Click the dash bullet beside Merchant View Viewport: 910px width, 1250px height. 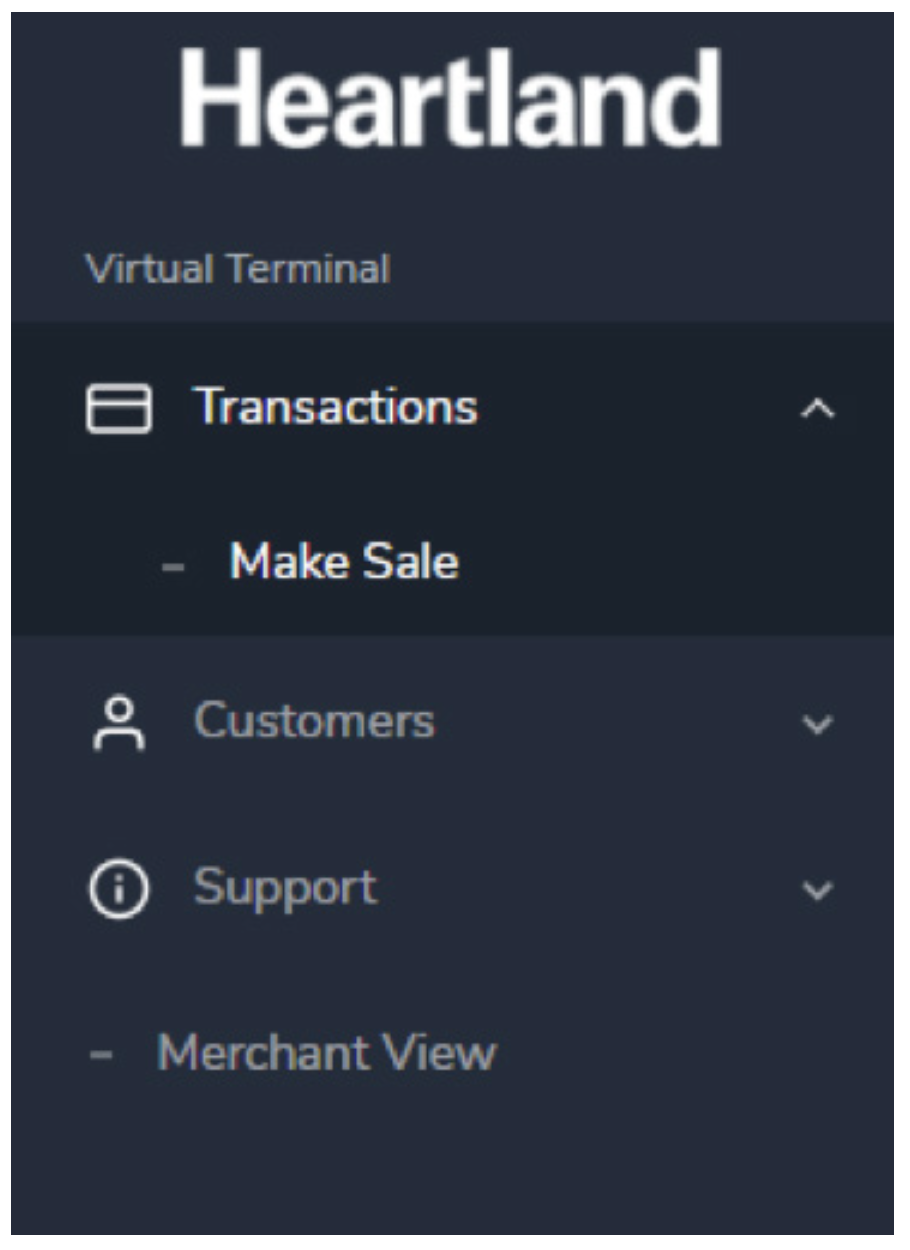point(100,1056)
